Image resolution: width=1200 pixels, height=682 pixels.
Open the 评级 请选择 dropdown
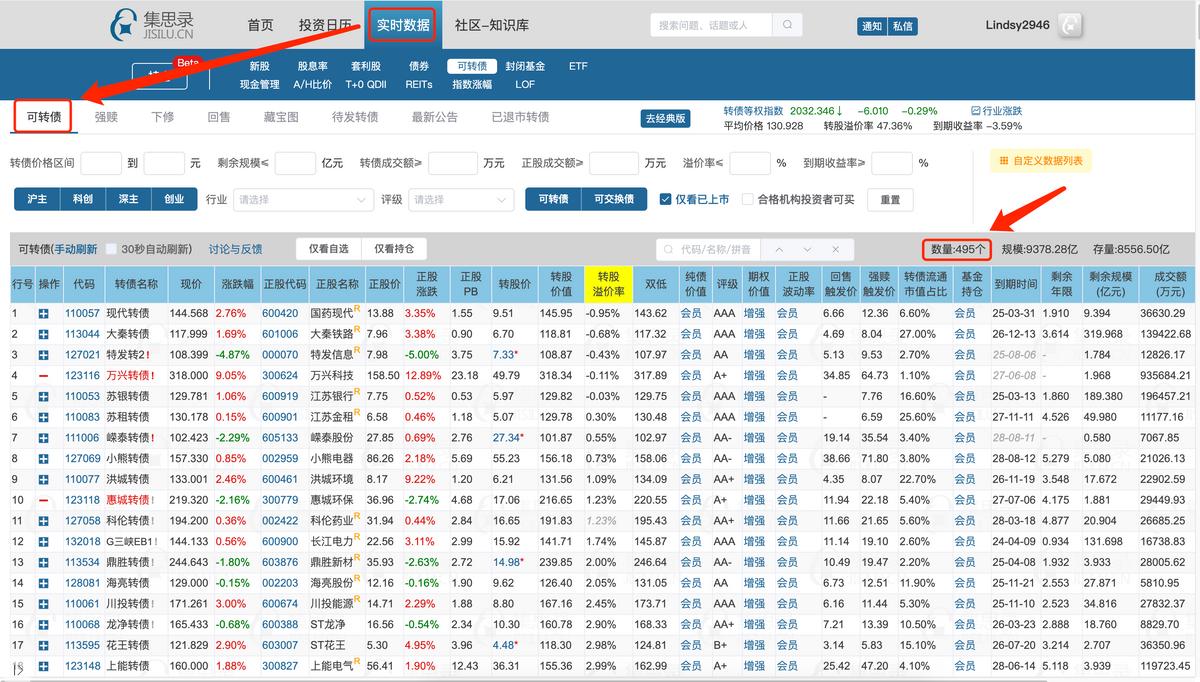click(x=461, y=198)
